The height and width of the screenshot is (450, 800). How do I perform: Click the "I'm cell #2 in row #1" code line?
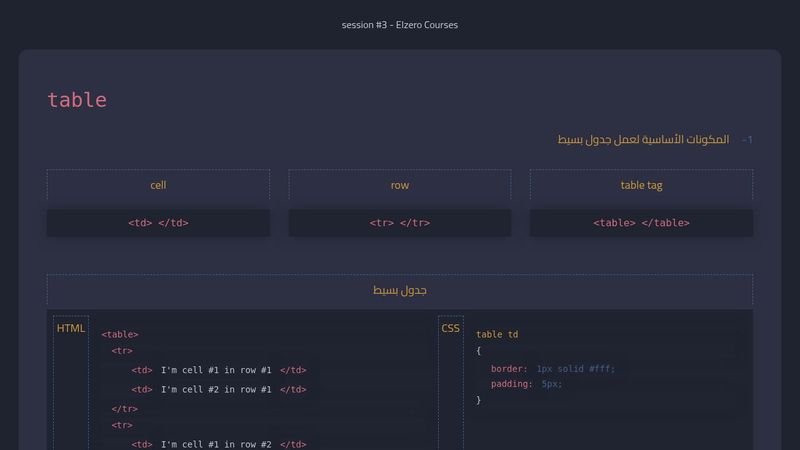218,390
